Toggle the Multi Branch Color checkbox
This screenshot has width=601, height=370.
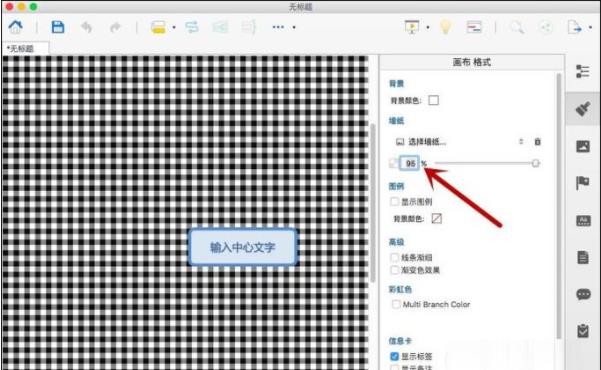coord(396,304)
